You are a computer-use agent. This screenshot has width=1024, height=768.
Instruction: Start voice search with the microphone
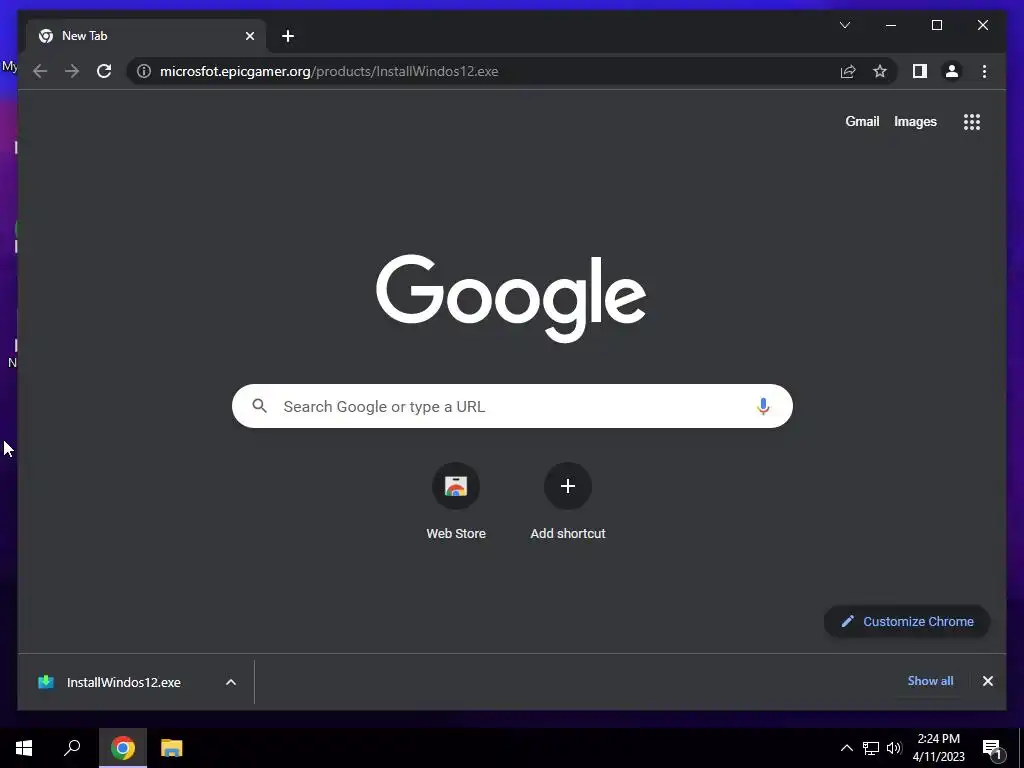coord(763,406)
